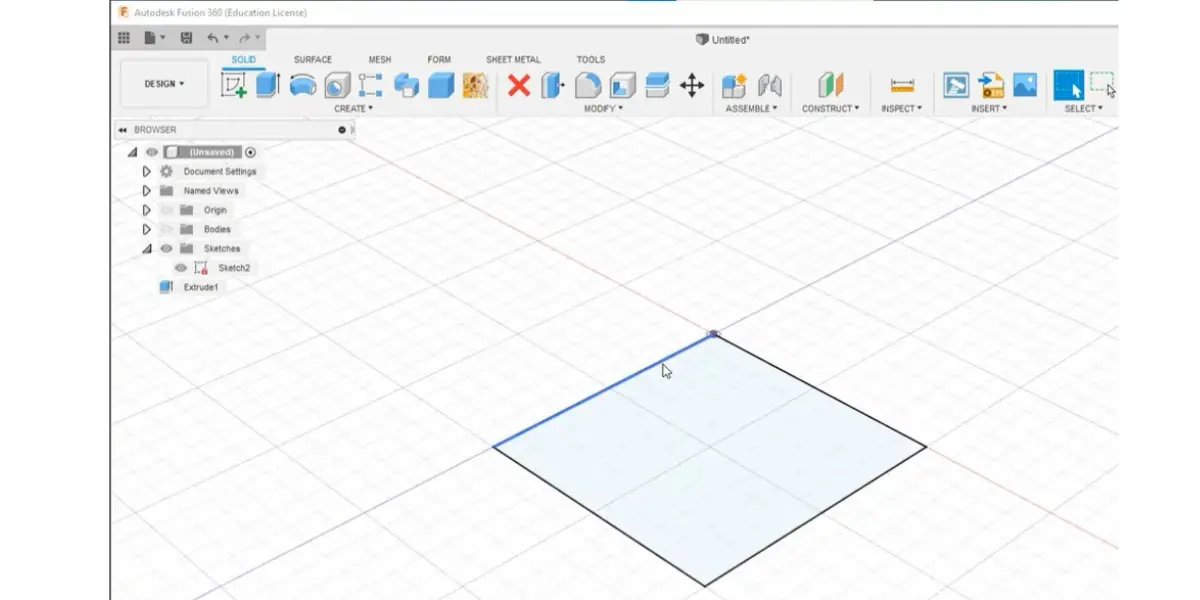Activate the Select arrow tool

click(x=1068, y=85)
